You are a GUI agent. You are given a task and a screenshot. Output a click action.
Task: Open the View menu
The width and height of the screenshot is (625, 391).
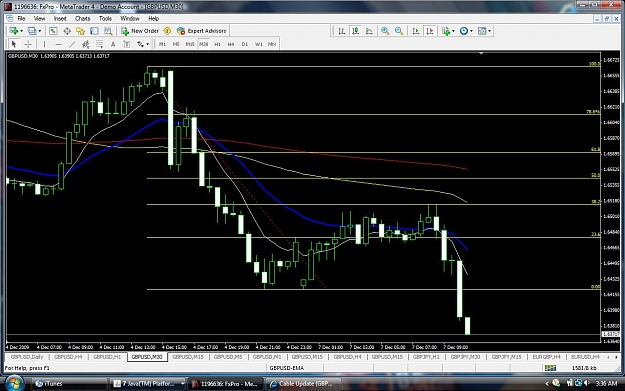point(39,18)
